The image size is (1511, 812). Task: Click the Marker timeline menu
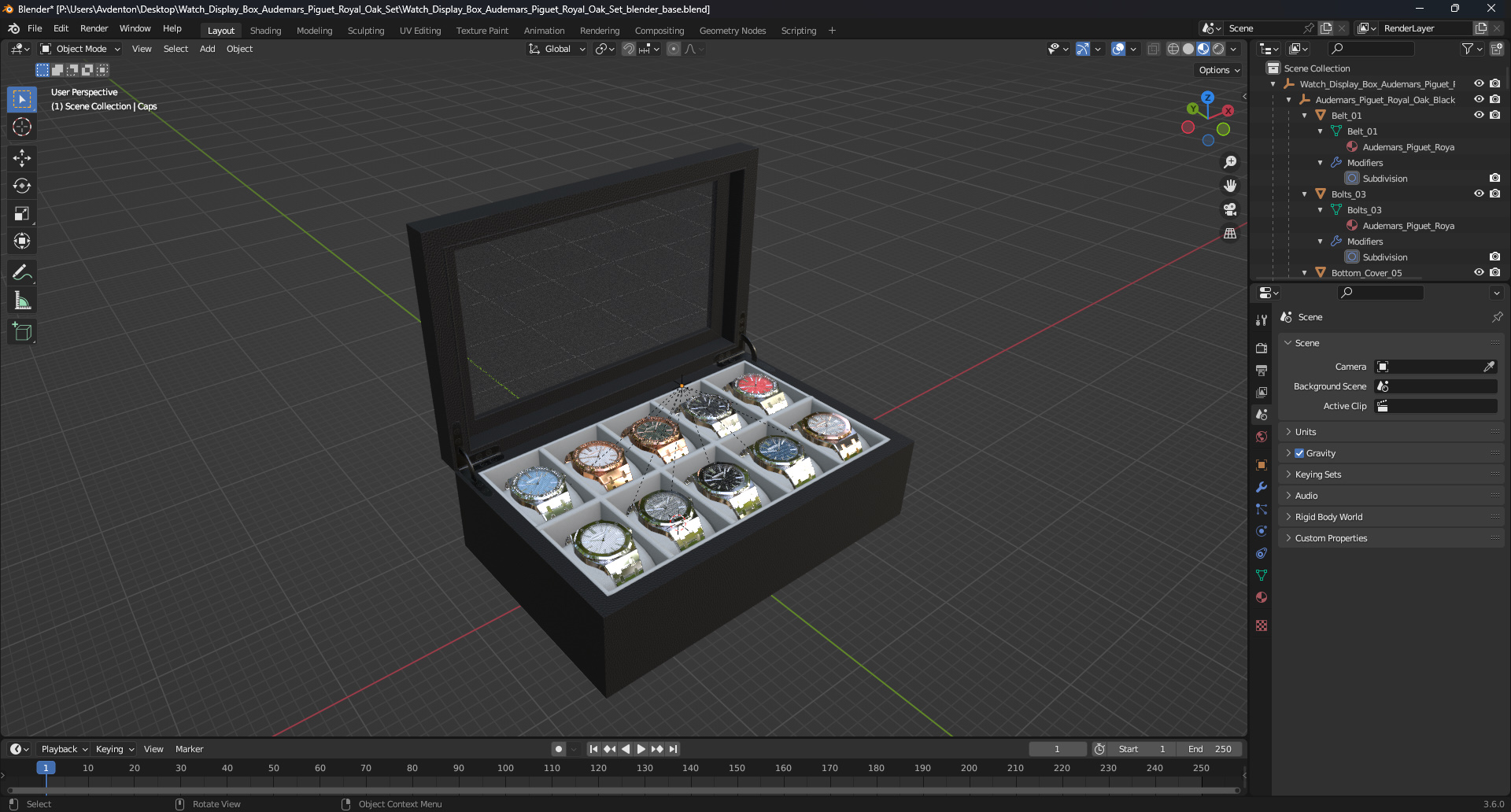tap(189, 749)
